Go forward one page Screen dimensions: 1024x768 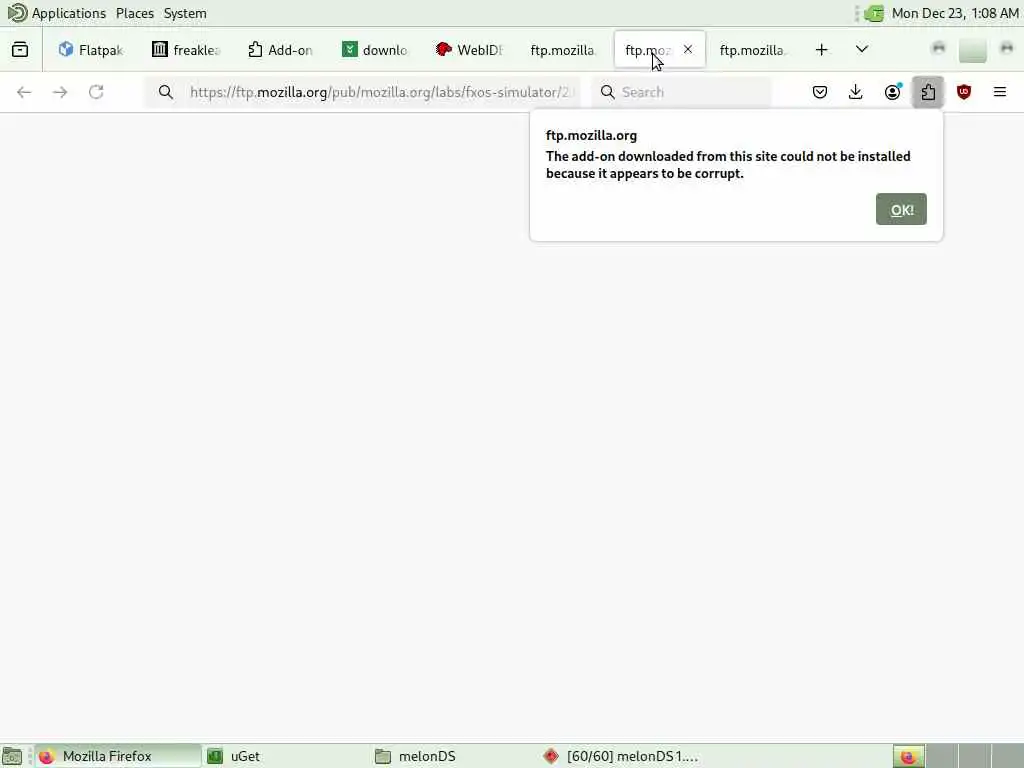pos(60,92)
